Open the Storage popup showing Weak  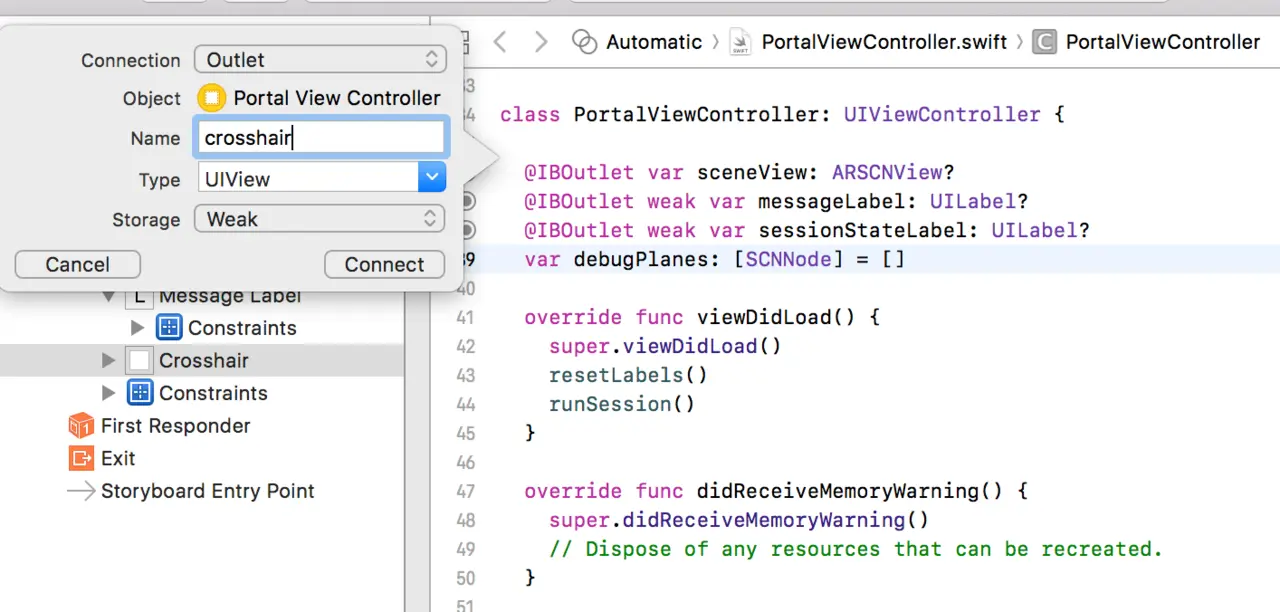point(320,219)
